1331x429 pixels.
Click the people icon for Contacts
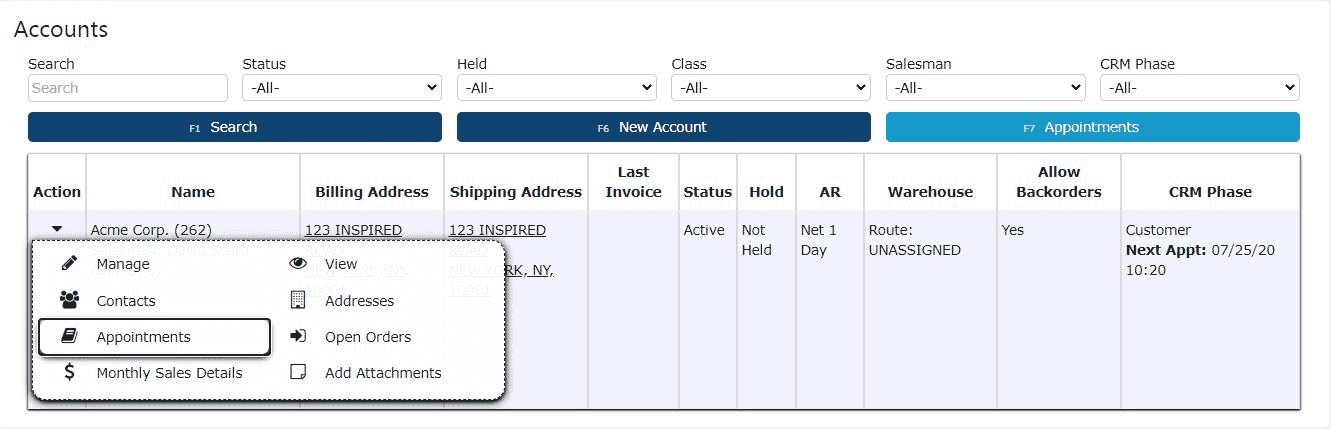(69, 300)
